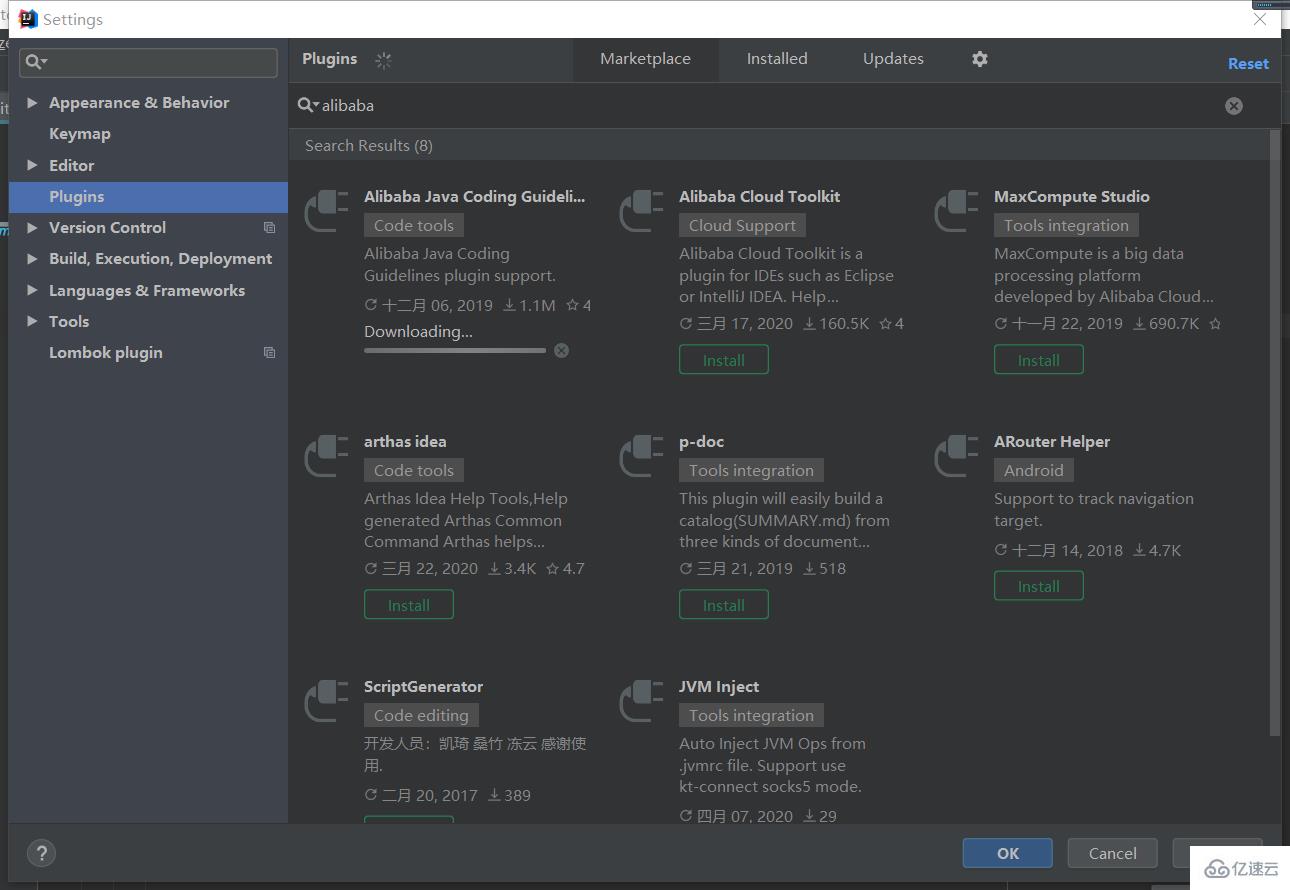The width and height of the screenshot is (1290, 890).
Task: Click the Tools integration tag on JVM Inject
Action: click(751, 716)
